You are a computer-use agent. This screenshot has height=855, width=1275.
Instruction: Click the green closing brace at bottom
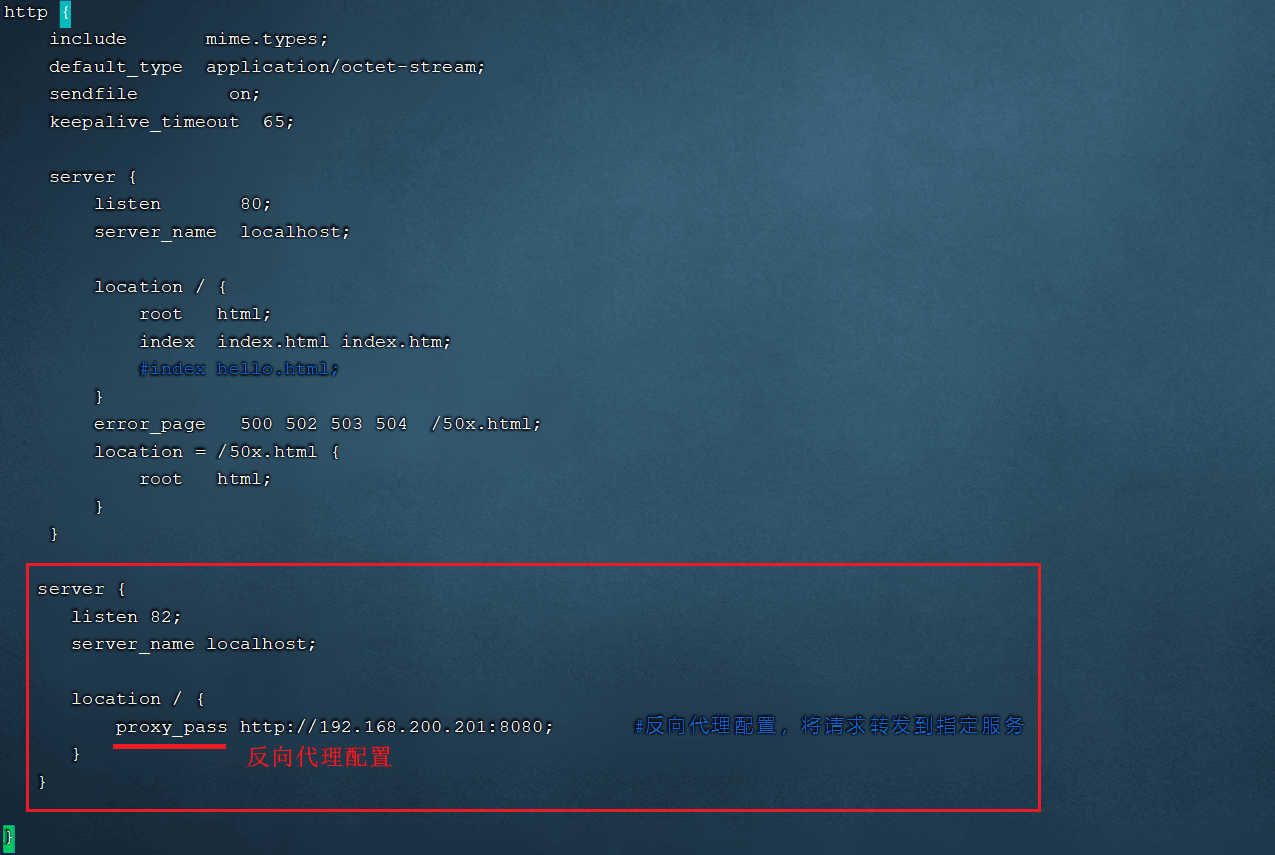(9, 838)
